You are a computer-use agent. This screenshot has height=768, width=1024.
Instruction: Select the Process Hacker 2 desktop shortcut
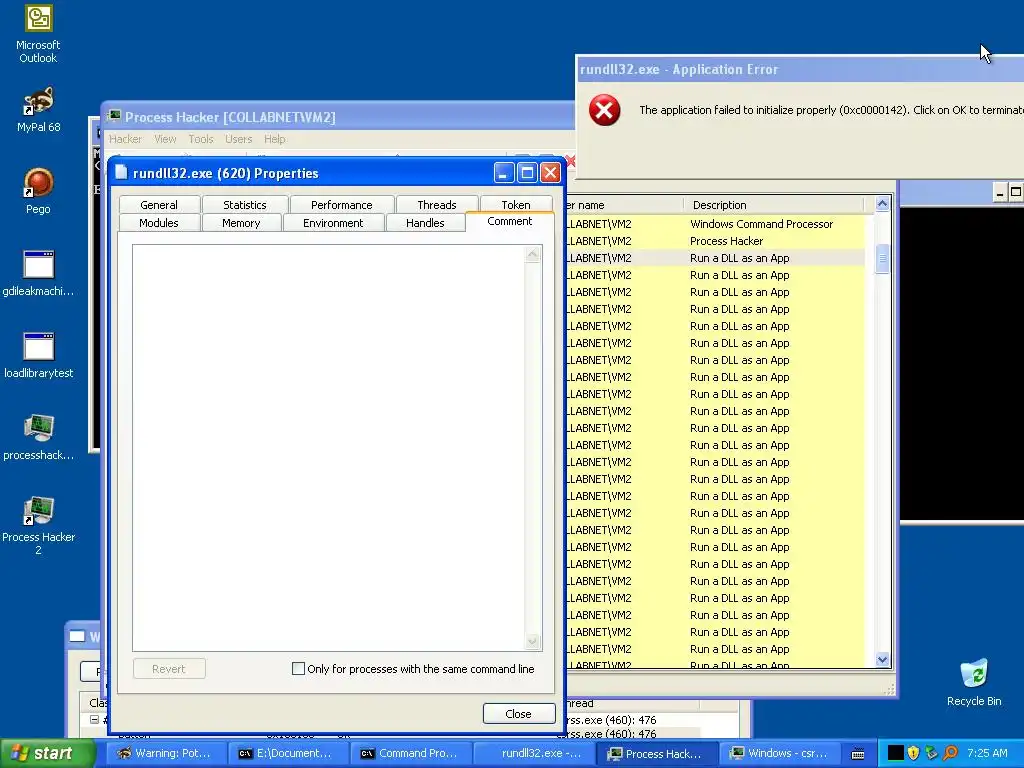click(x=38, y=526)
